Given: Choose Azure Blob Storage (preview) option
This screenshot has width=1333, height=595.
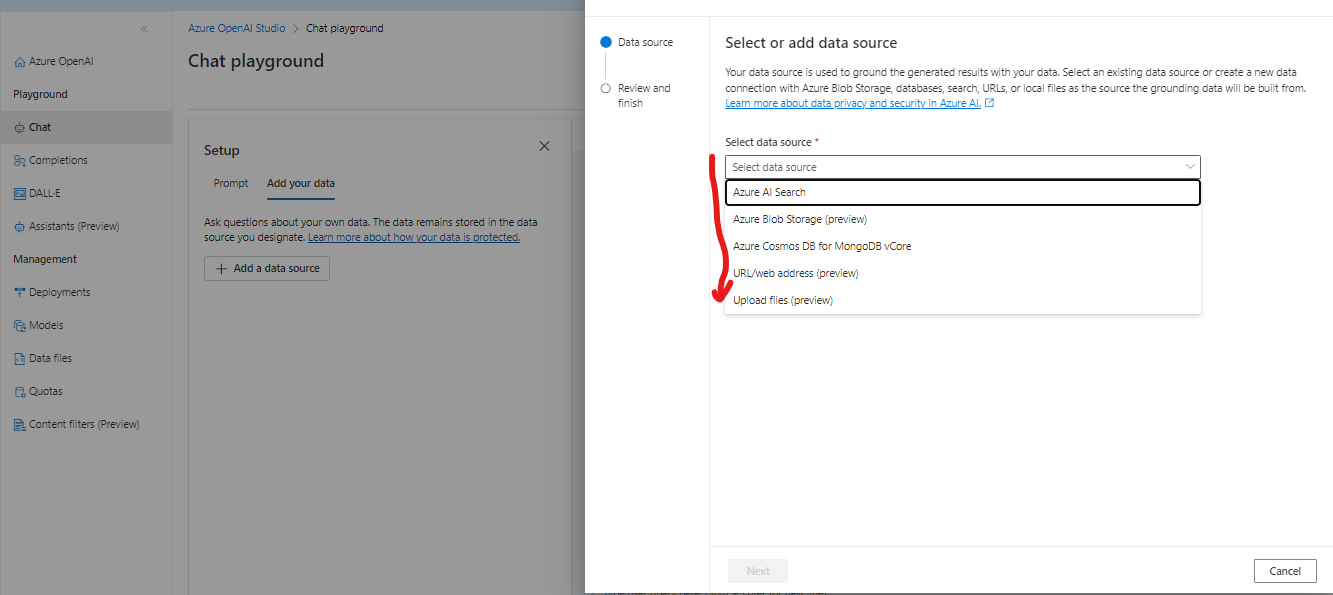Looking at the screenshot, I should (962, 219).
